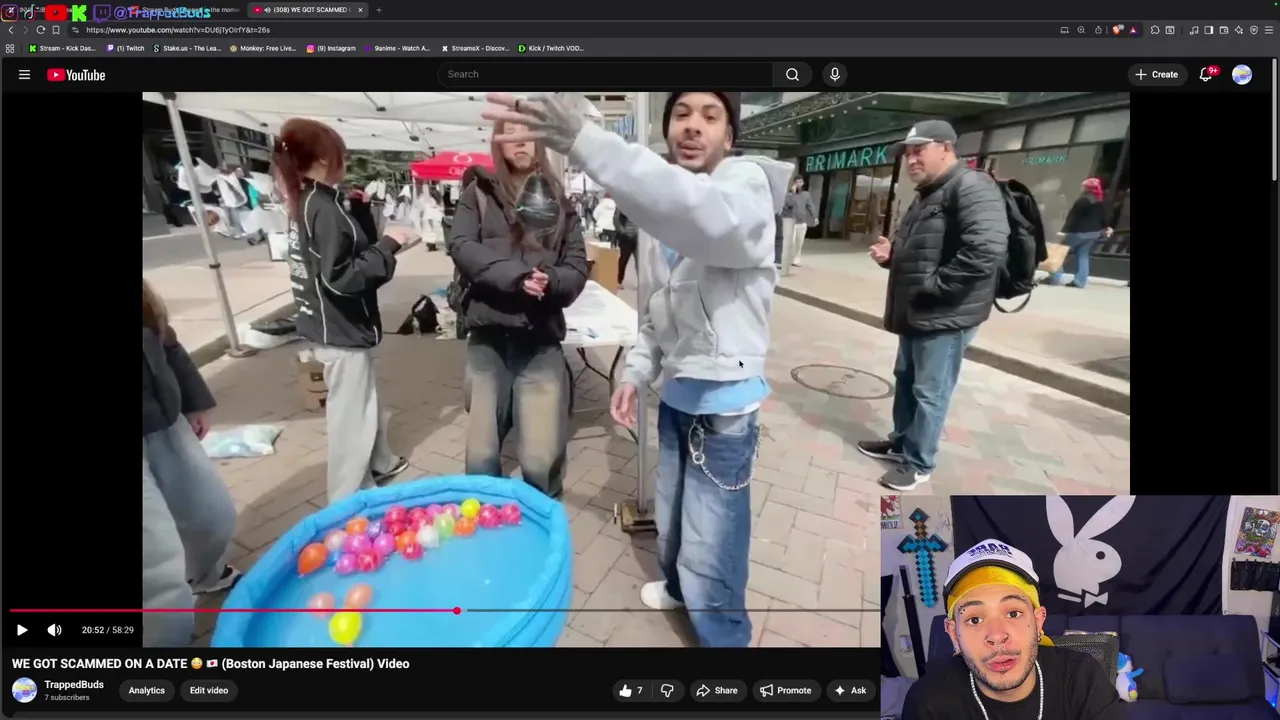Open the (1) Twitch bookmark
The height and width of the screenshot is (720, 1280).
pos(126,48)
